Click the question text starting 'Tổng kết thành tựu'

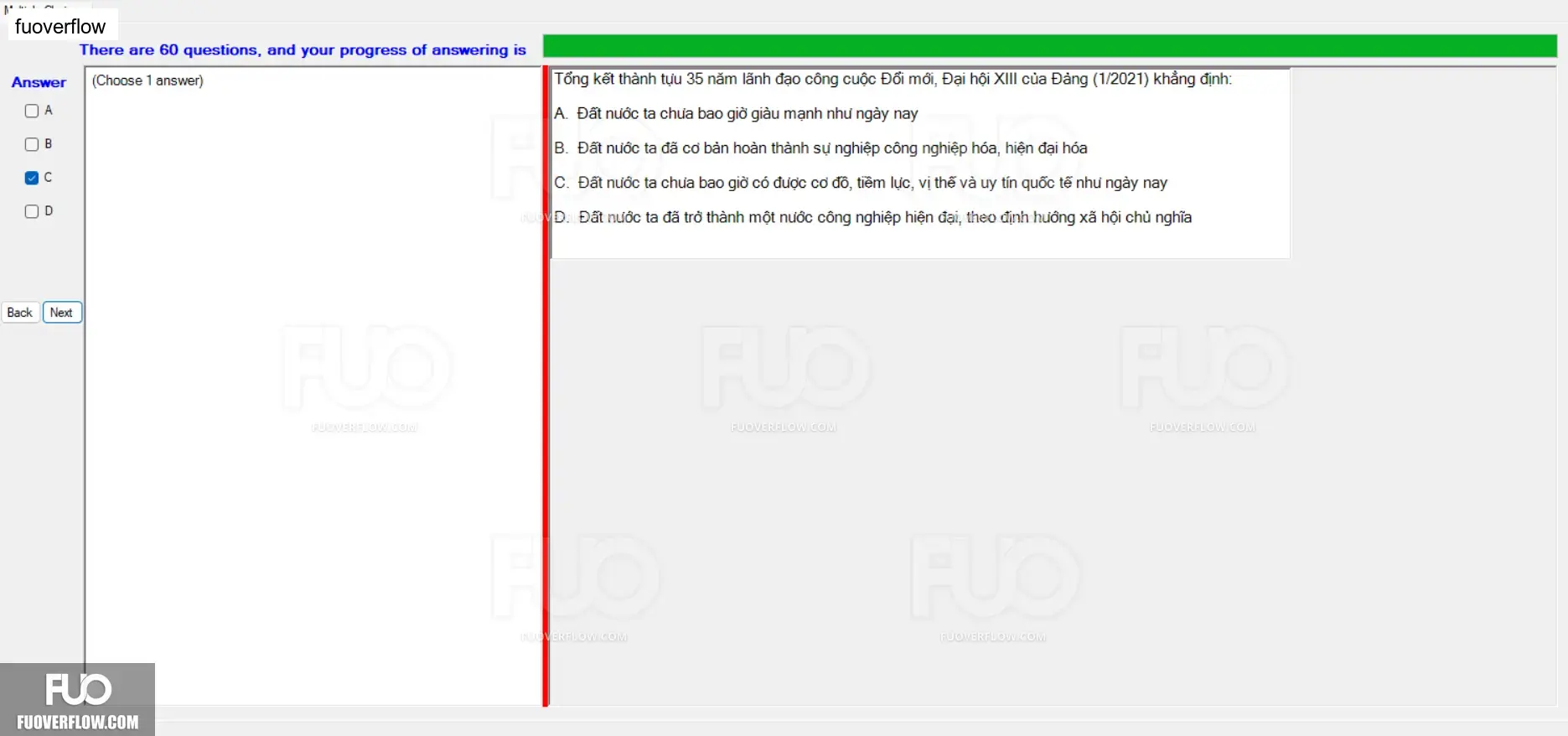coord(893,79)
